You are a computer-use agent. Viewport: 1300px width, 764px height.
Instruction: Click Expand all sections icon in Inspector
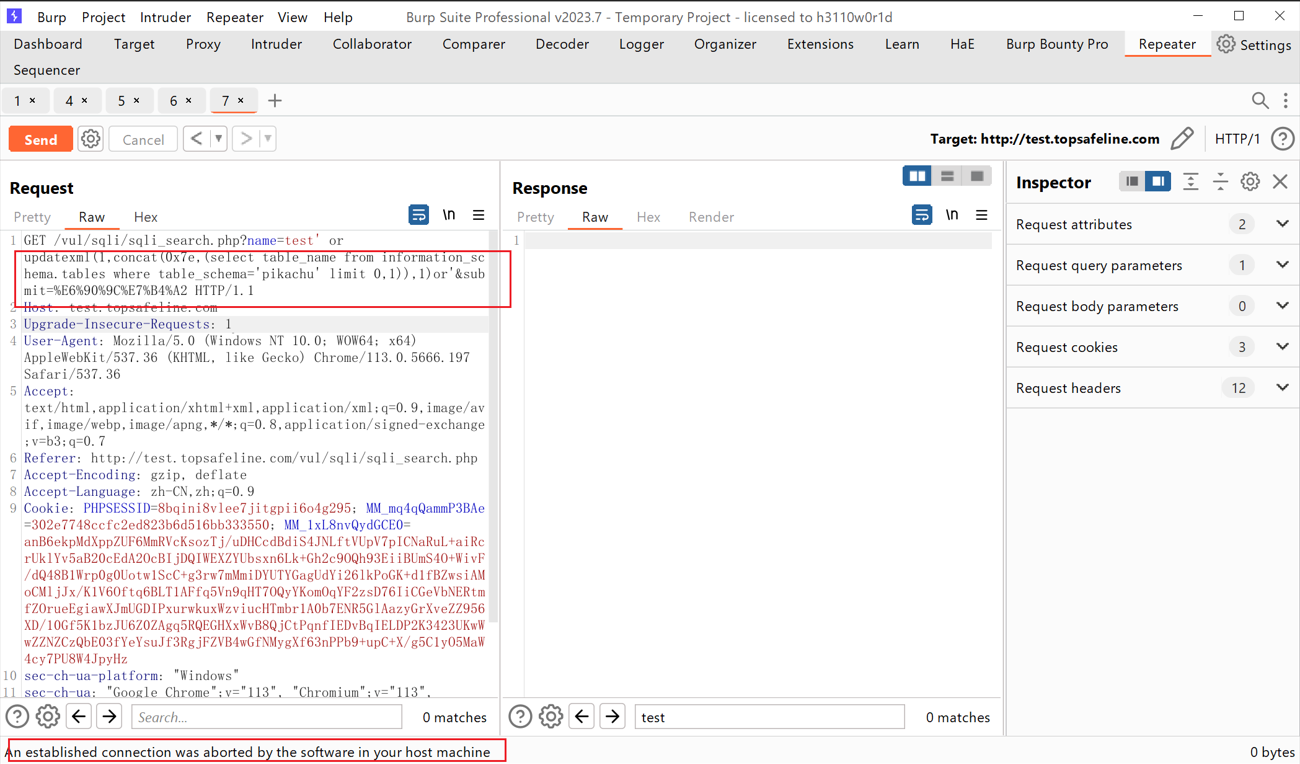1190,182
